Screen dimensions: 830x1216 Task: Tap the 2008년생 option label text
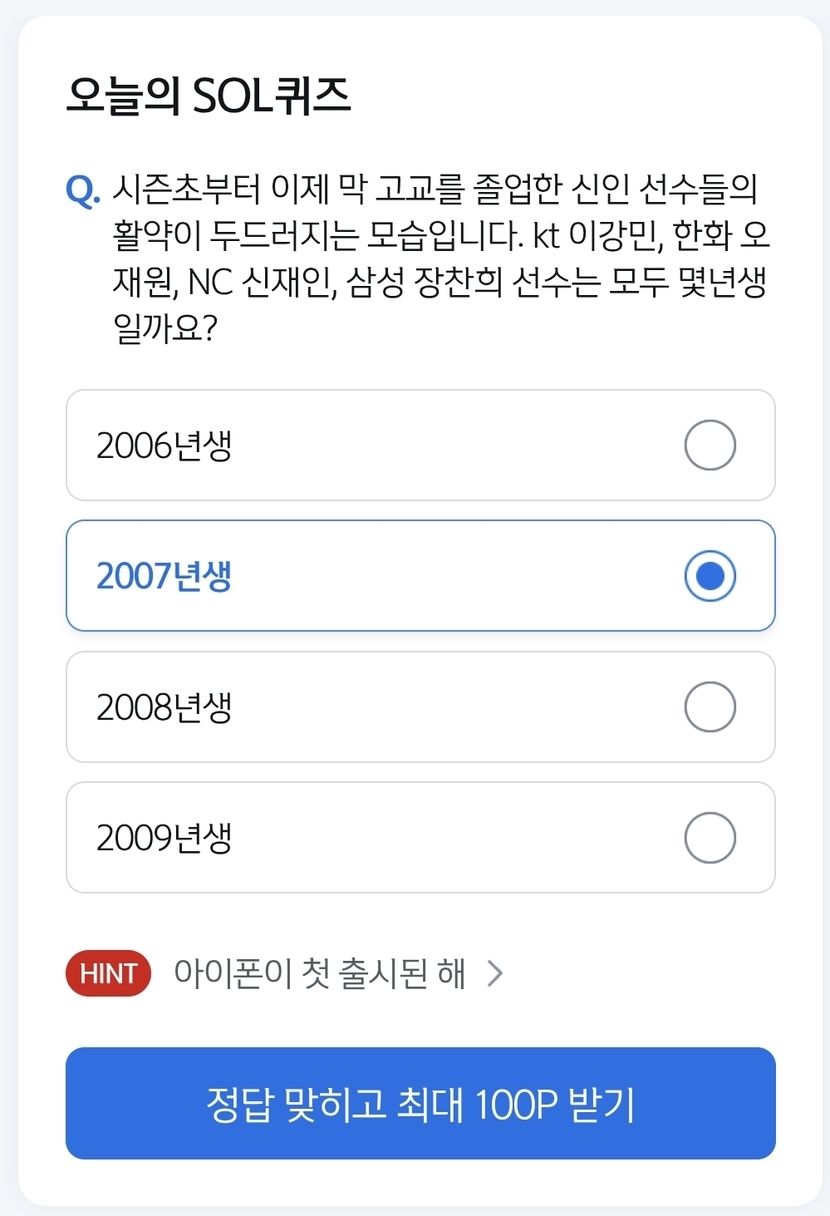point(164,708)
